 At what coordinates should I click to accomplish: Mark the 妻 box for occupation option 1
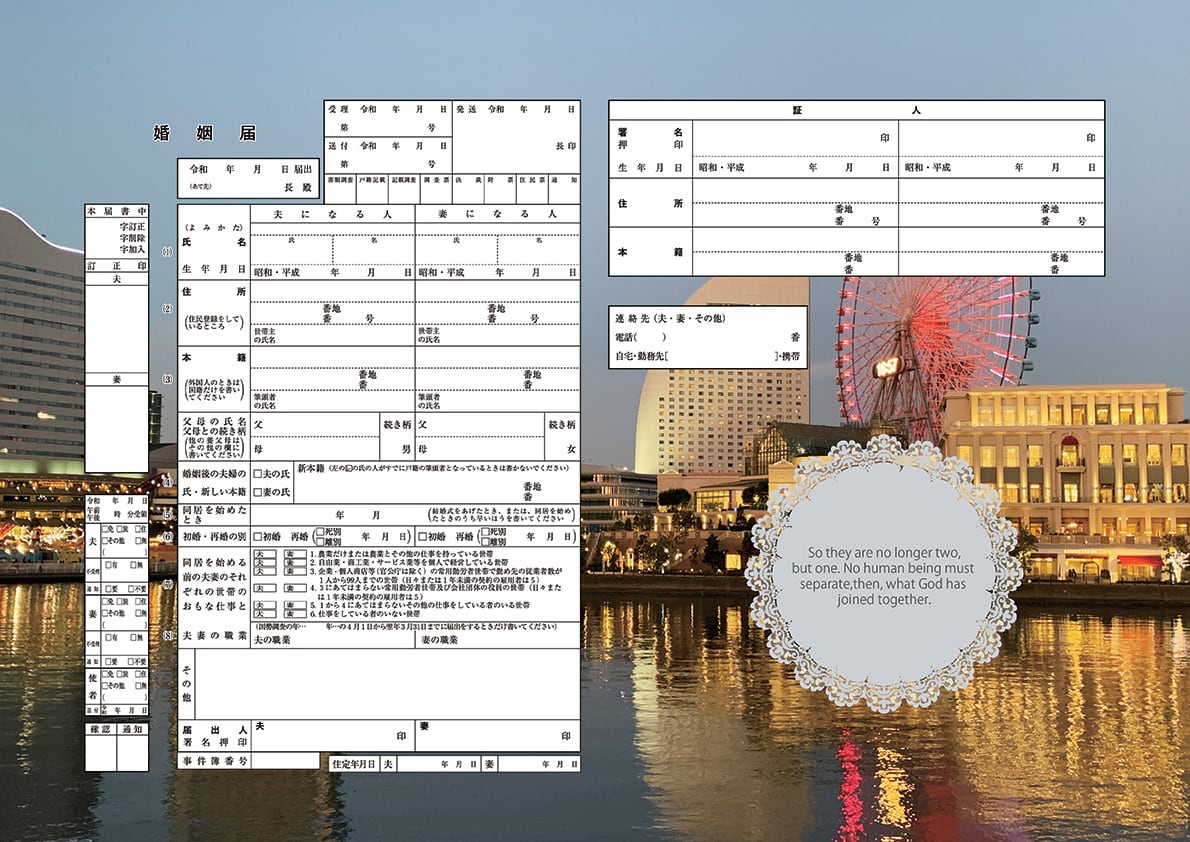coord(294,554)
